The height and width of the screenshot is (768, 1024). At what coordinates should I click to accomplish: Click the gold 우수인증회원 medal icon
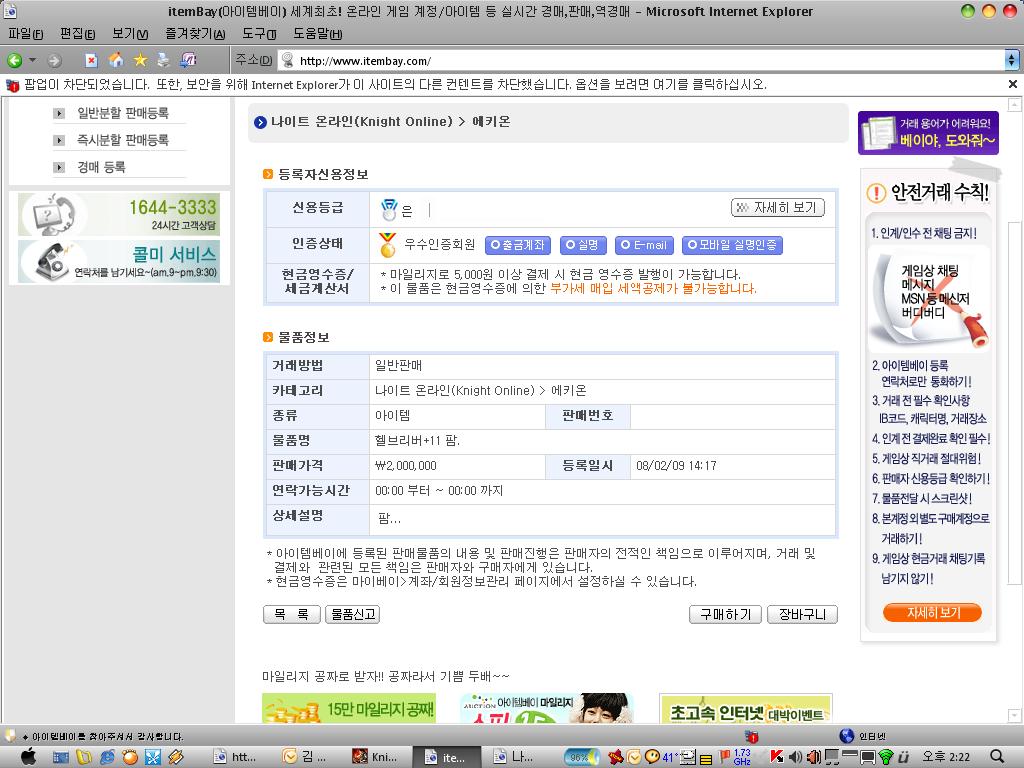tap(387, 245)
